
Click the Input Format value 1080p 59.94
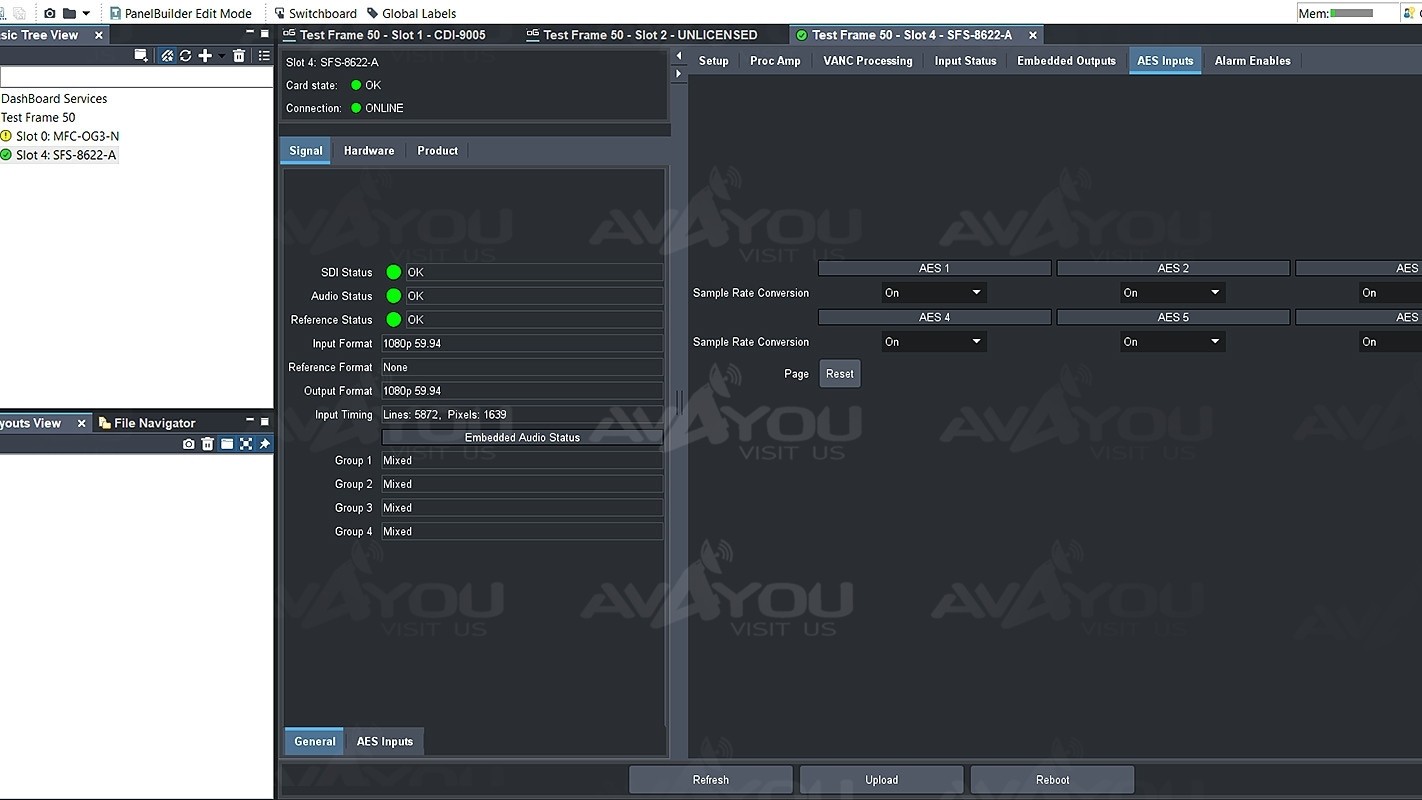tap(522, 343)
